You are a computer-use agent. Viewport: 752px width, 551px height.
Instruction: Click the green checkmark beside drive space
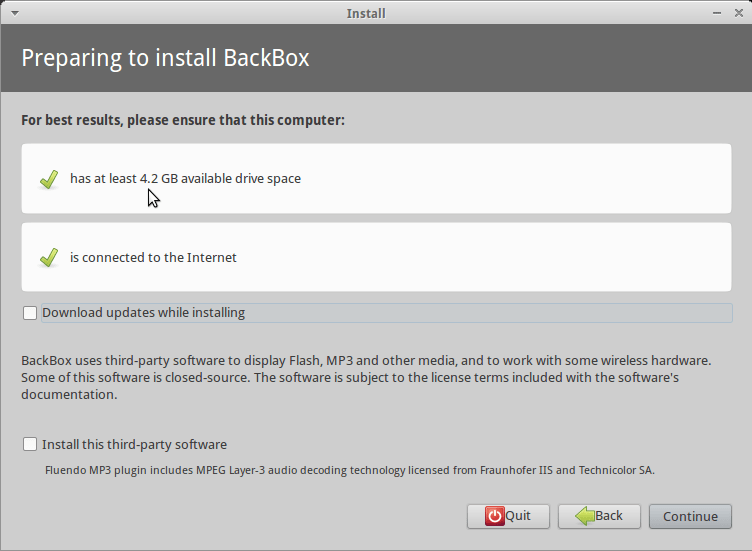click(49, 179)
